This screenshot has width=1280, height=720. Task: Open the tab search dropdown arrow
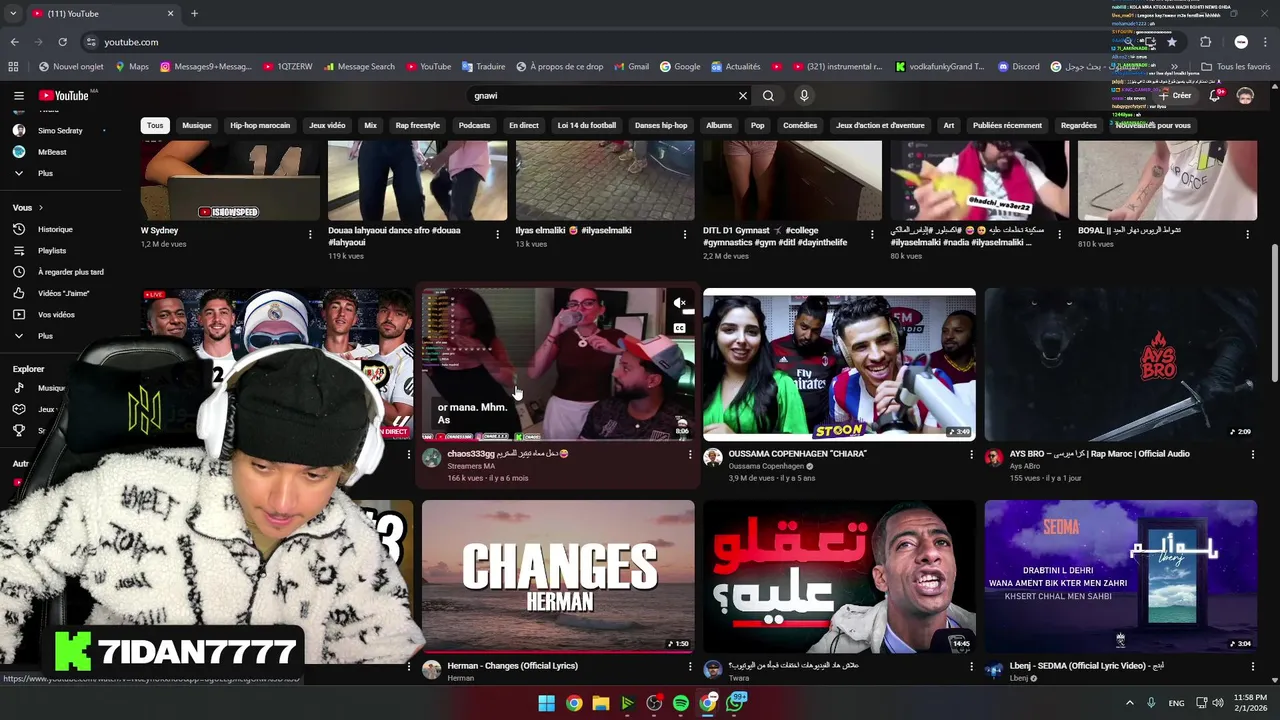[x=12, y=14]
